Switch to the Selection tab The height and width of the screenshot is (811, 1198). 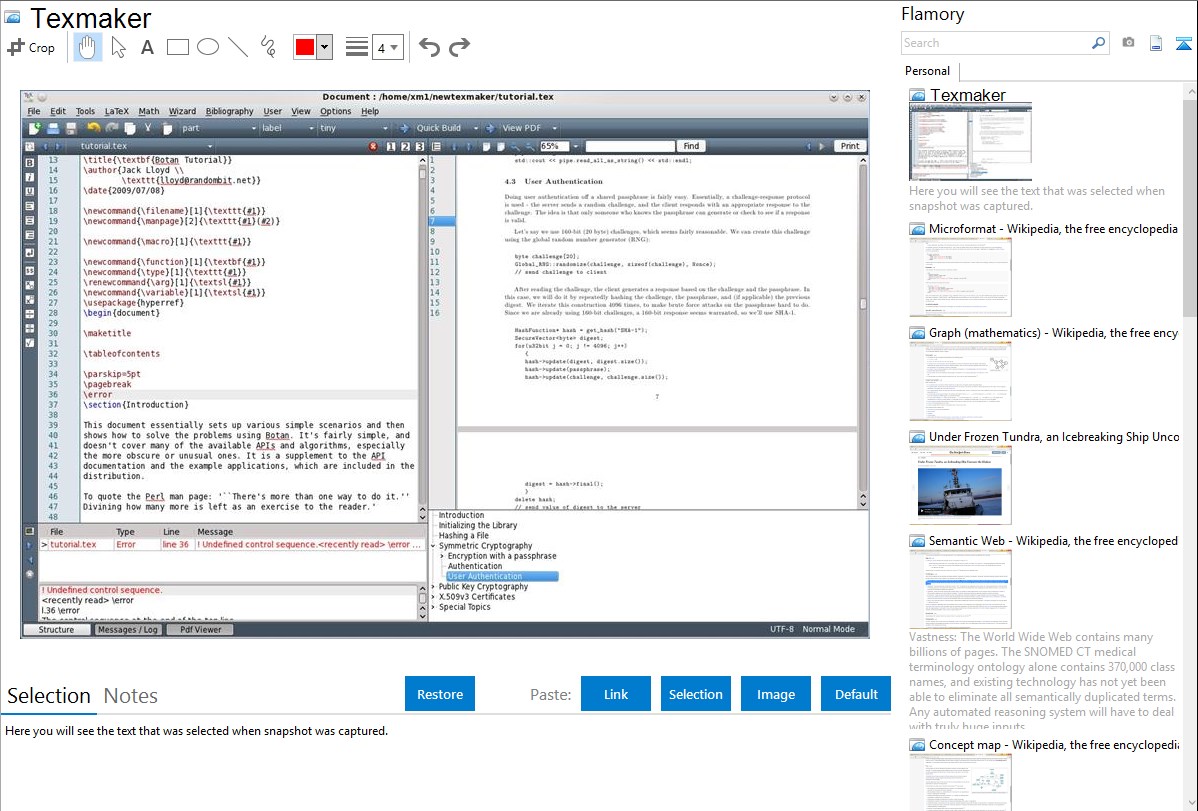pyautogui.click(x=48, y=696)
